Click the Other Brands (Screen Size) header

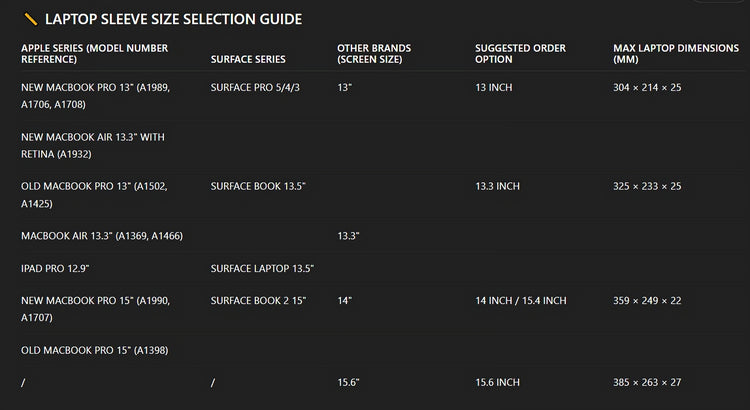[374, 54]
